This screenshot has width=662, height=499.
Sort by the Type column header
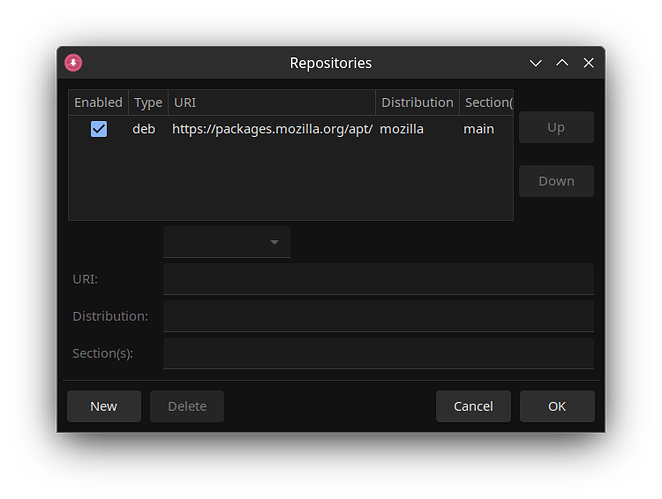point(148,102)
